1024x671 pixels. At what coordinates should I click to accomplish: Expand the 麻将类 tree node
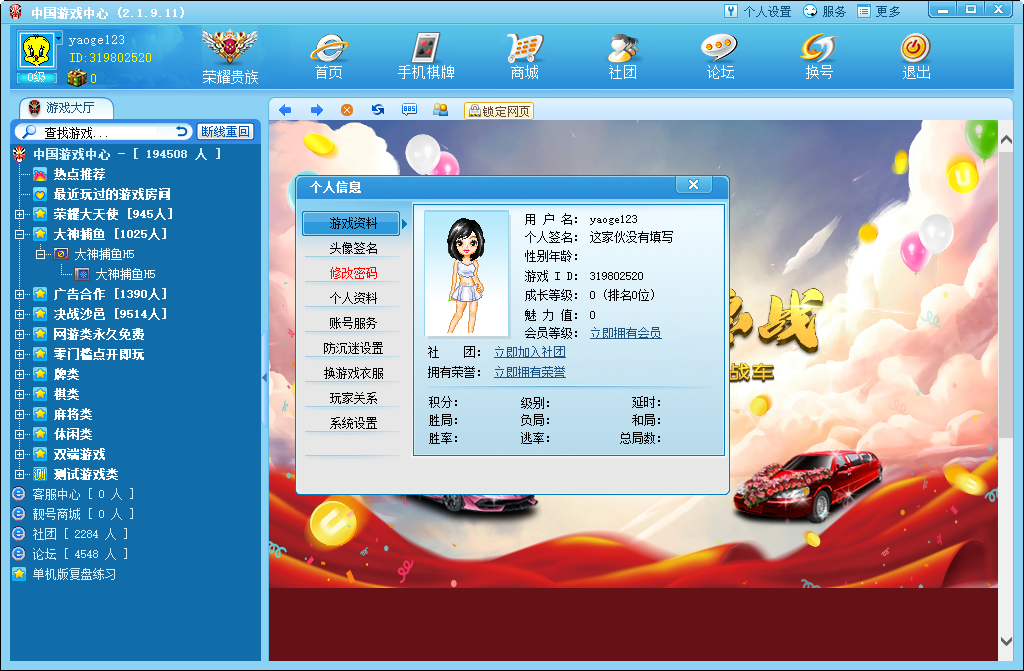pos(20,414)
